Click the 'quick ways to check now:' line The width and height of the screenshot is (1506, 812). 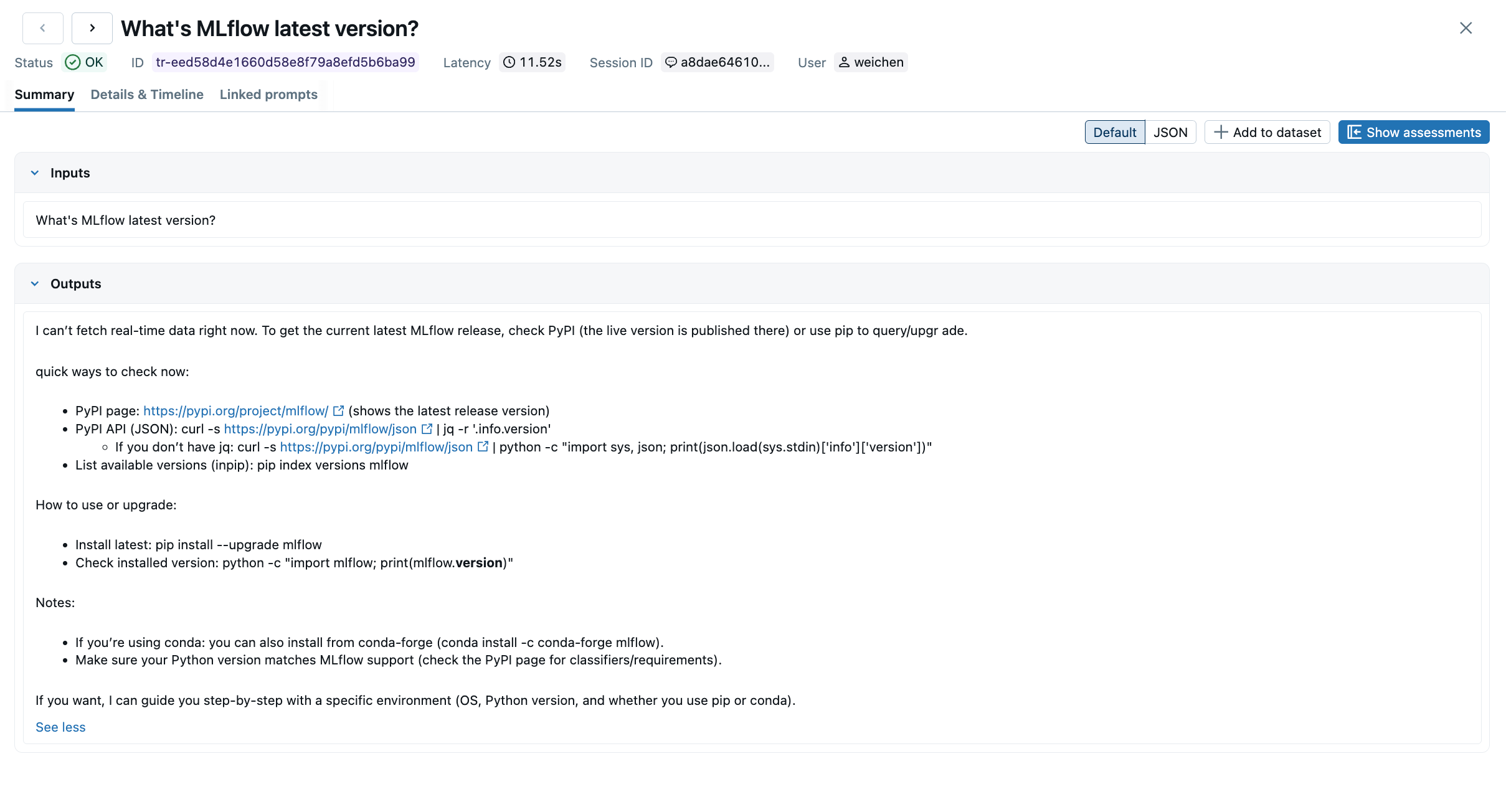coord(112,372)
